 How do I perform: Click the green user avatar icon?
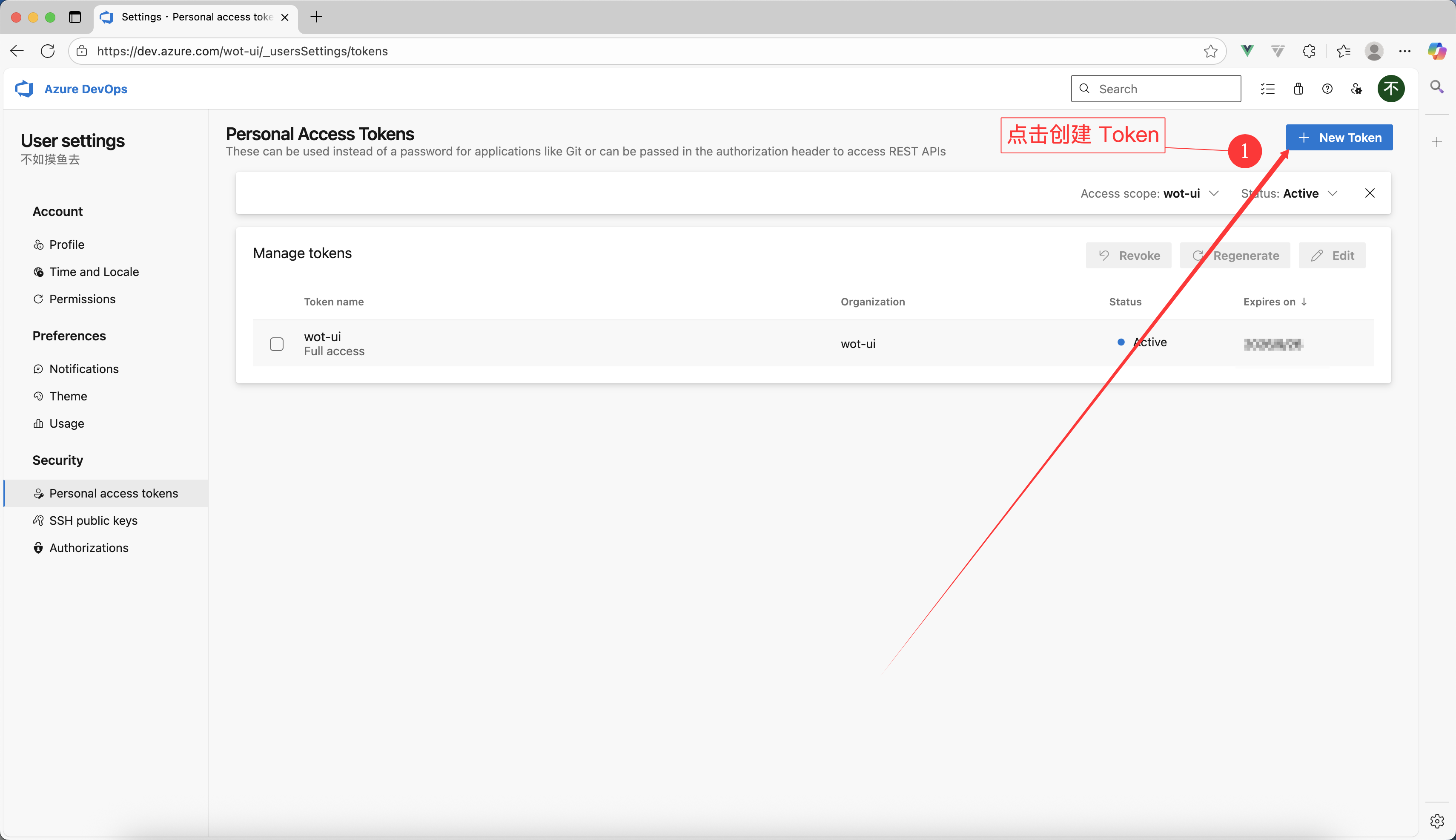(x=1391, y=89)
